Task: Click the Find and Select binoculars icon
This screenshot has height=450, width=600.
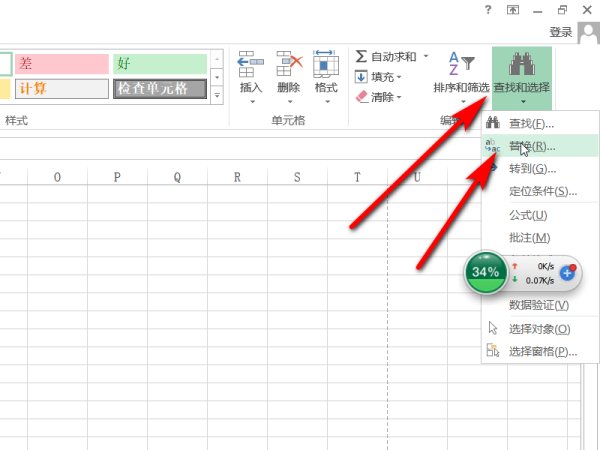Action: [x=522, y=64]
